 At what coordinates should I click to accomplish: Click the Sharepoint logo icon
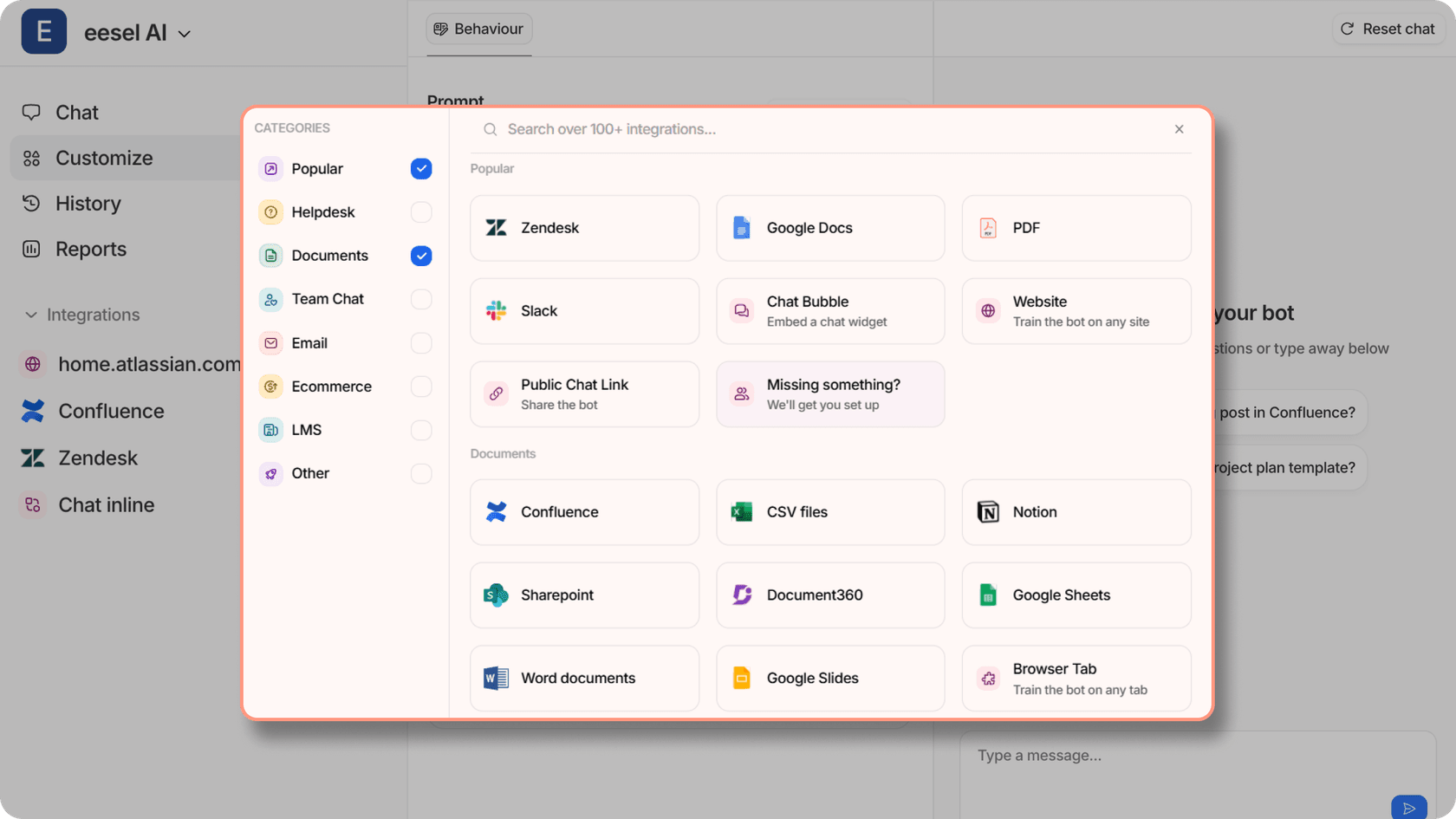coord(496,595)
